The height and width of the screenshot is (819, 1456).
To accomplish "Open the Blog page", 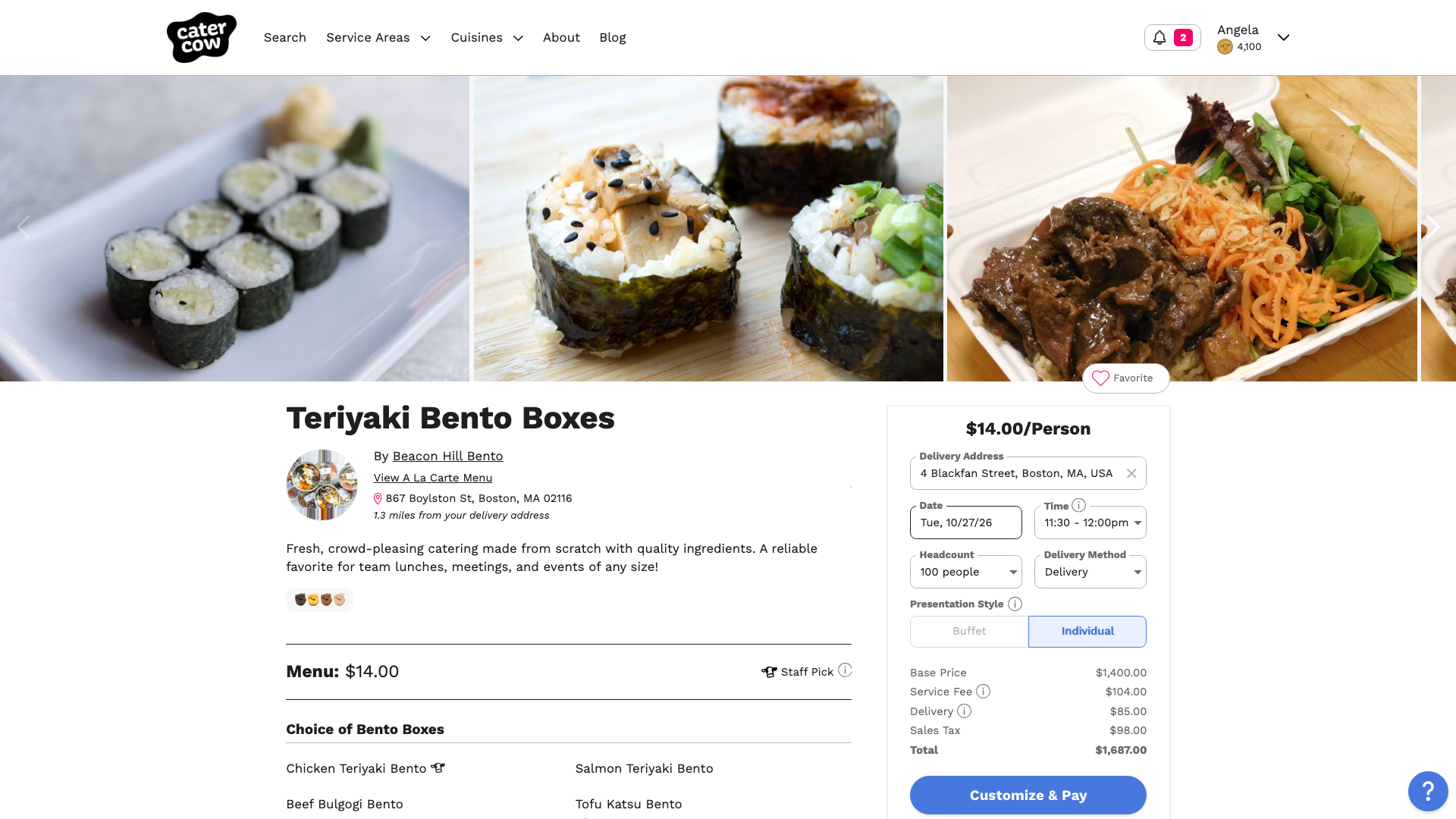I will [613, 37].
